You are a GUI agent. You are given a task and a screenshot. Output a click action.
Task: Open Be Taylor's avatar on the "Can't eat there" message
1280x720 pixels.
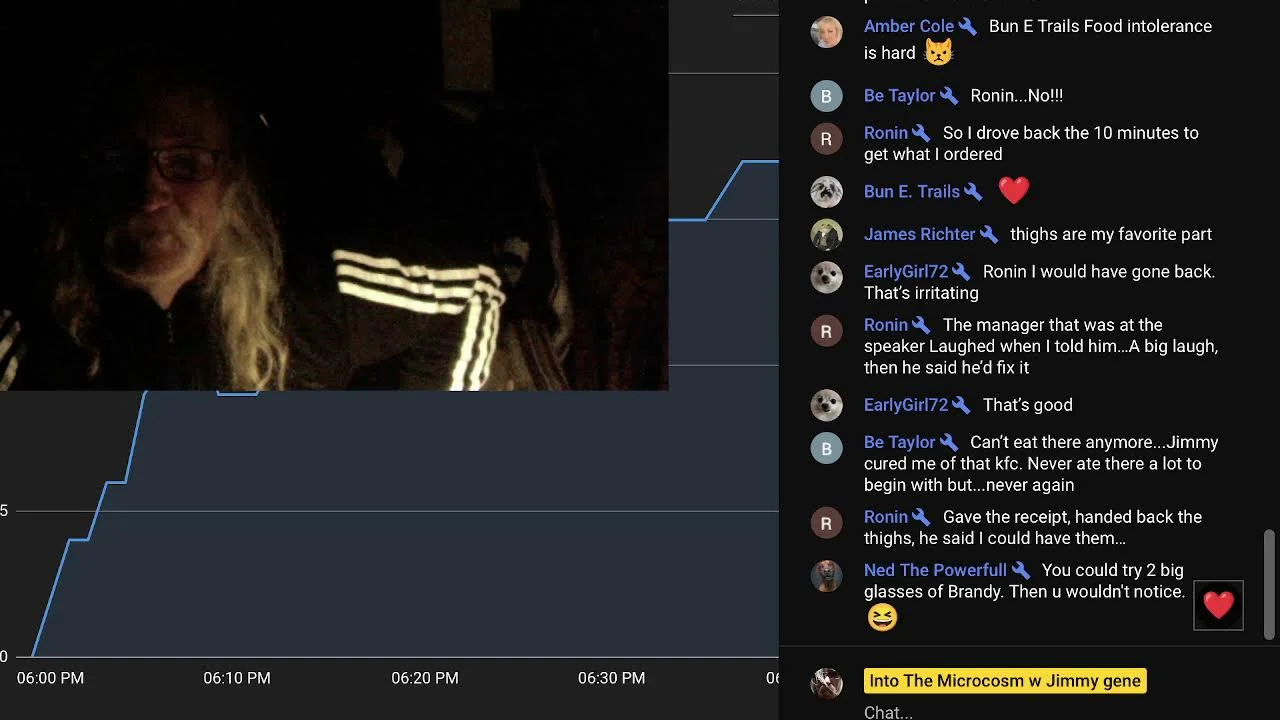[826, 448]
